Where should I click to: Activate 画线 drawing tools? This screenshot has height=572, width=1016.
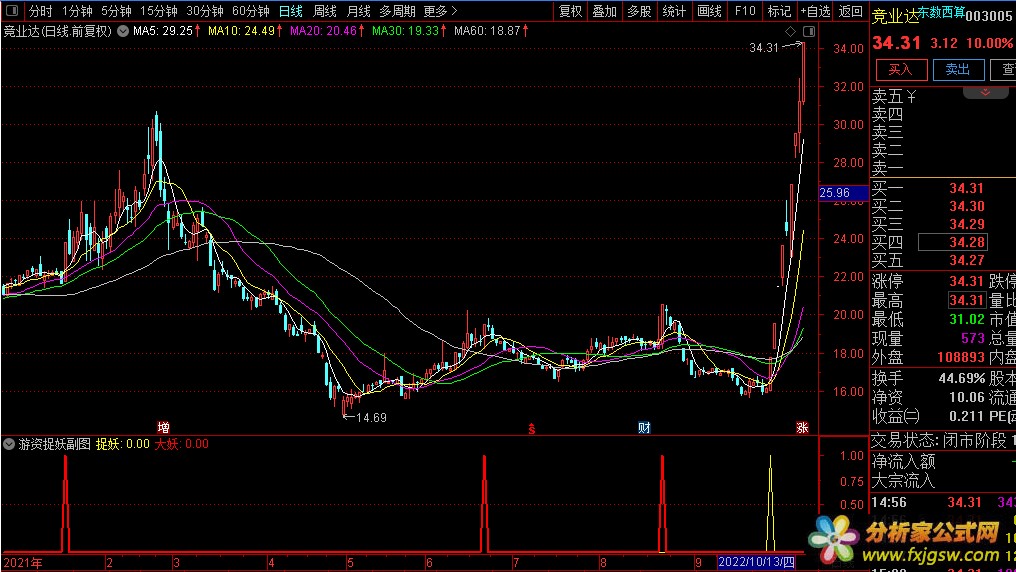(710, 11)
